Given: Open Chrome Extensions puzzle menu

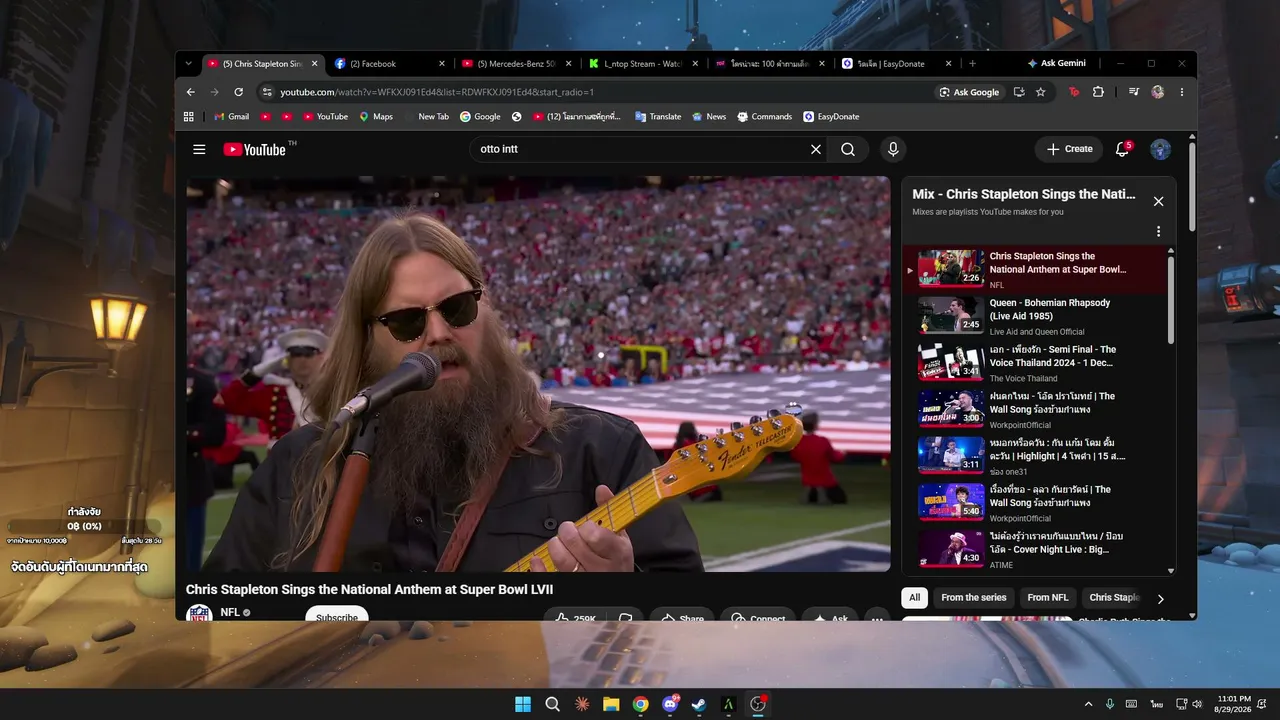Looking at the screenshot, I should [x=1098, y=92].
